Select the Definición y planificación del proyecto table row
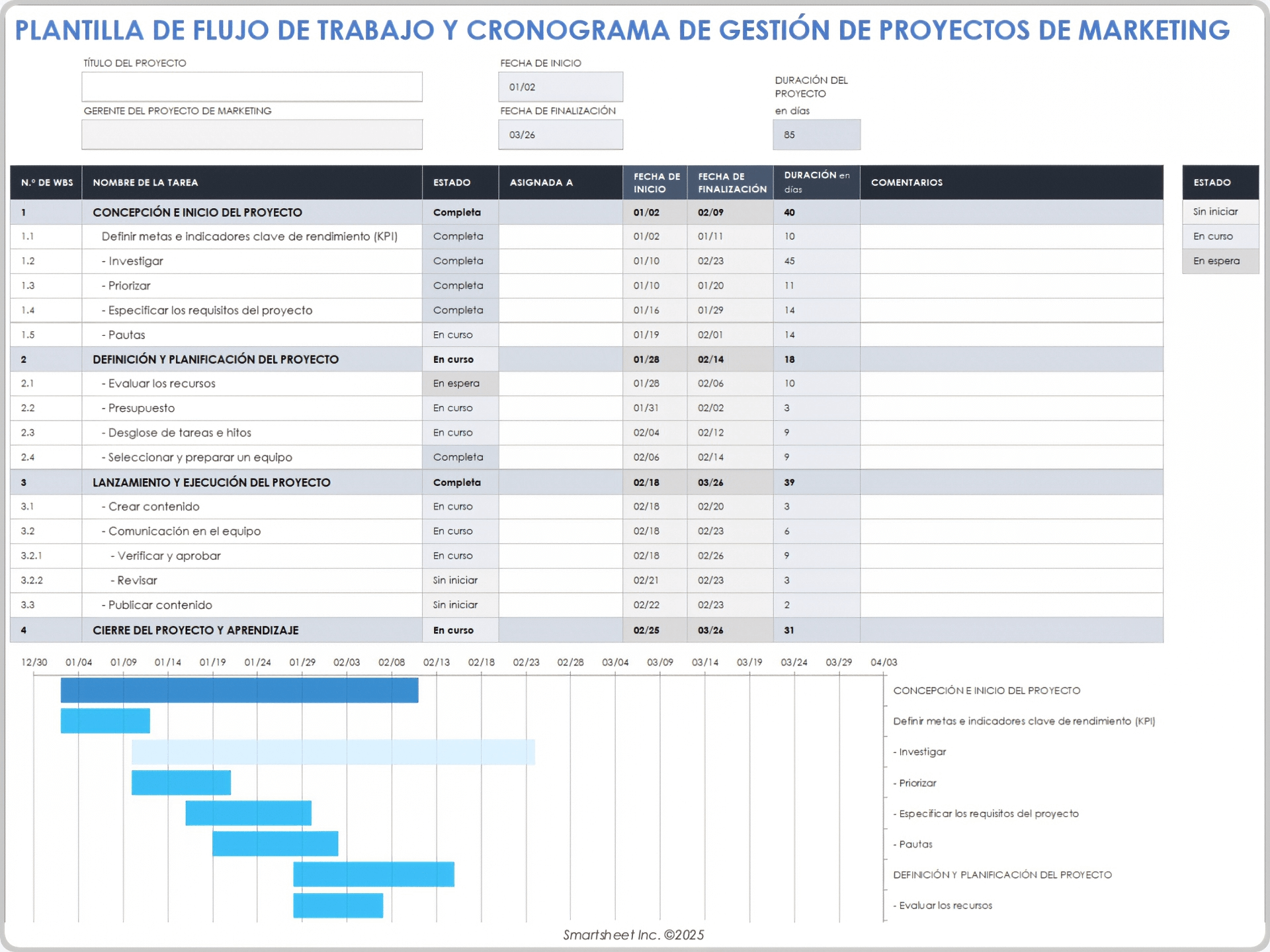The image size is (1270, 952). click(x=586, y=360)
